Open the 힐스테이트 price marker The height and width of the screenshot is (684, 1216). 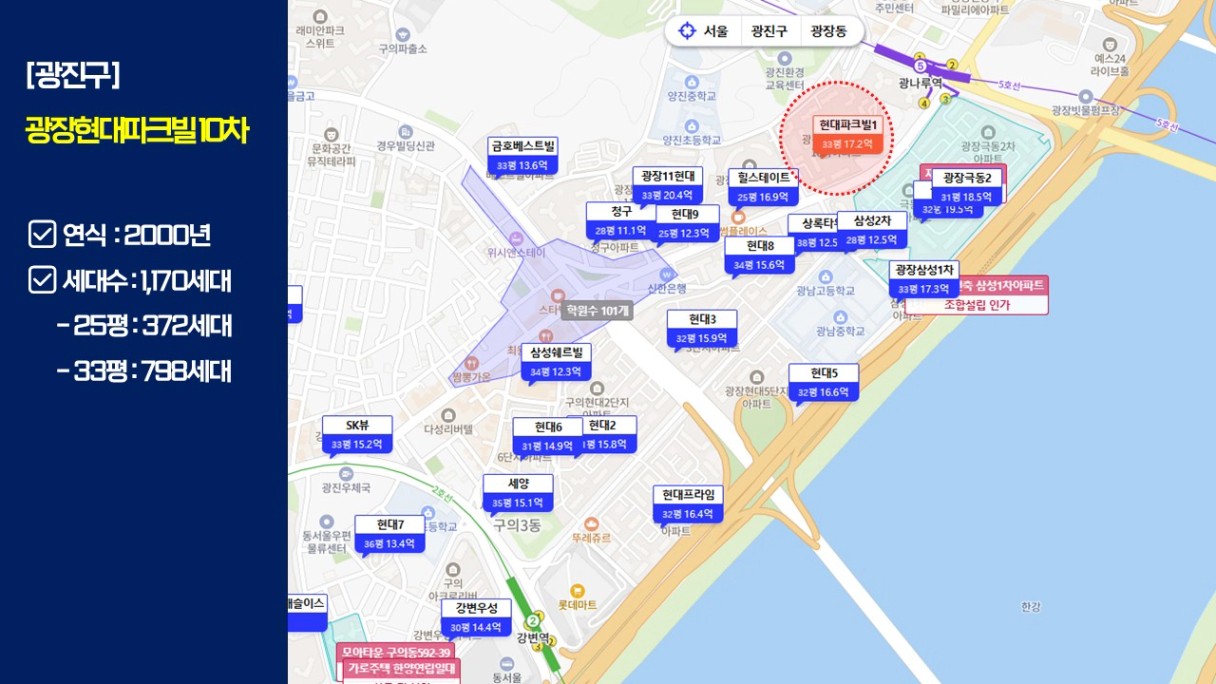(764, 187)
